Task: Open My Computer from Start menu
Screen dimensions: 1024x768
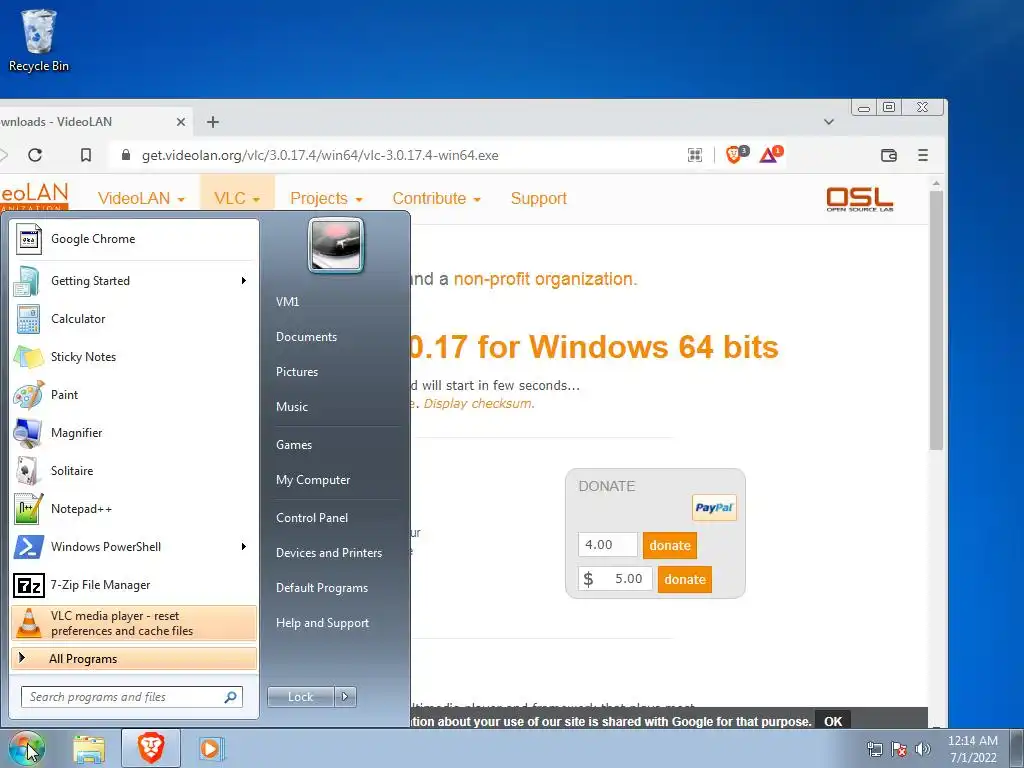Action: [313, 480]
